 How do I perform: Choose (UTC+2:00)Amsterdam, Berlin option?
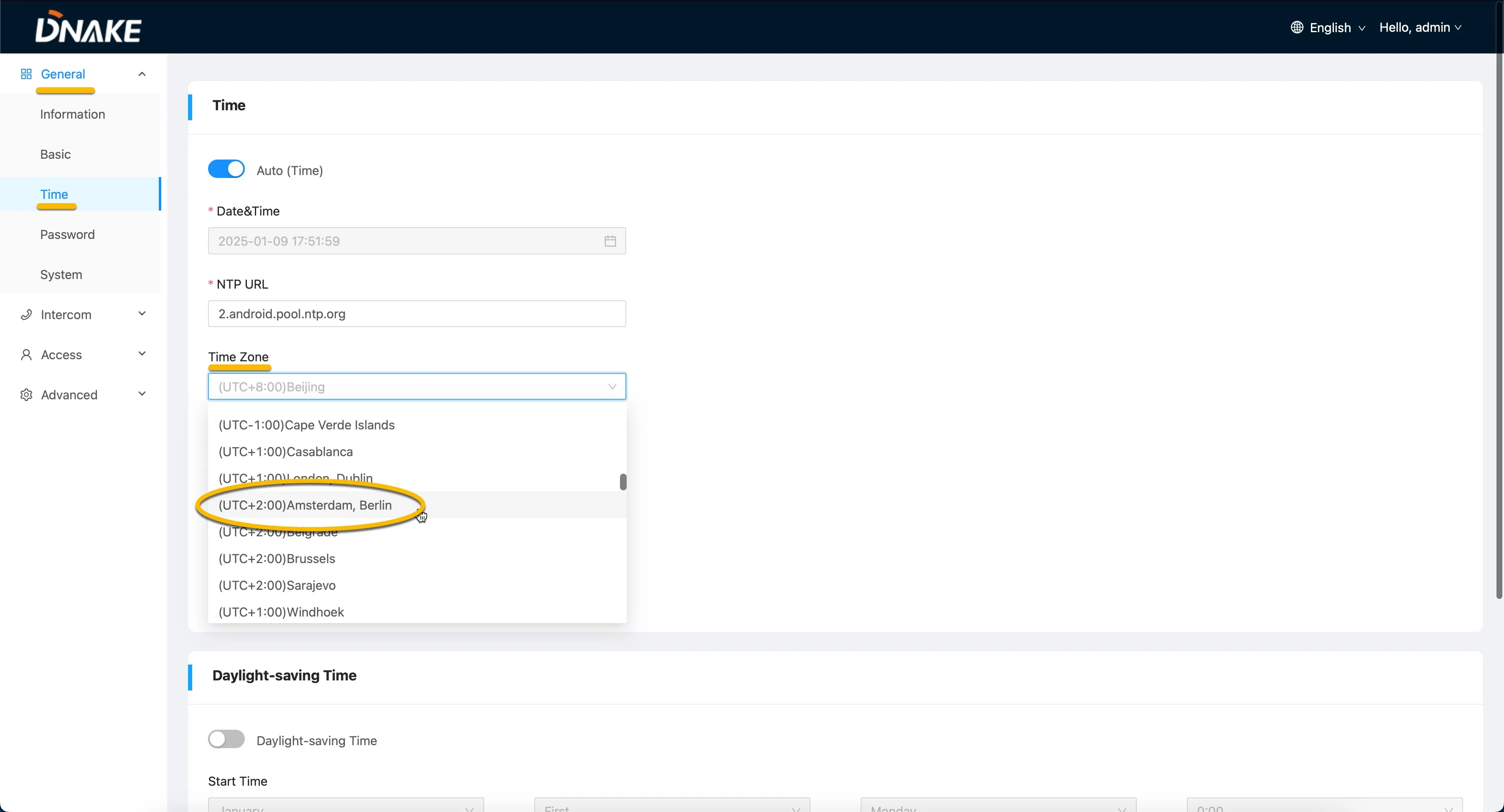tap(417, 505)
